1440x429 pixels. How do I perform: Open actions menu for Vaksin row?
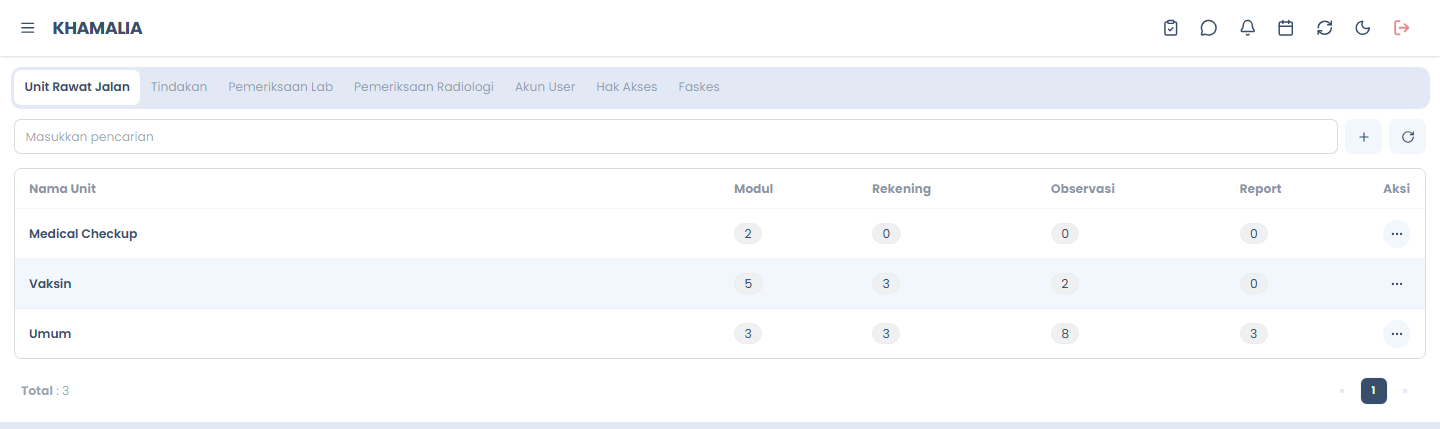click(1397, 284)
